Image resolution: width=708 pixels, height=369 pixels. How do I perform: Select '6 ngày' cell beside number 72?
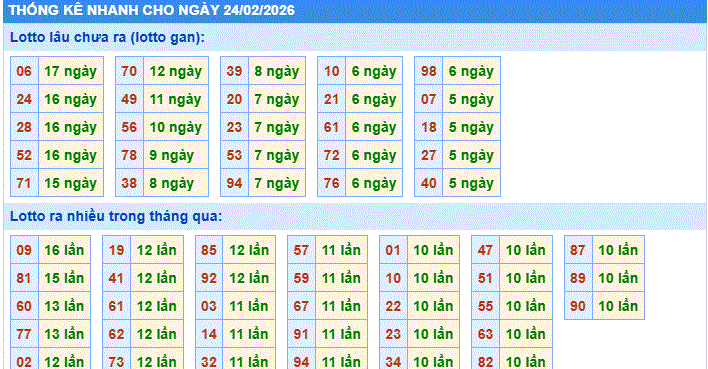[374, 155]
